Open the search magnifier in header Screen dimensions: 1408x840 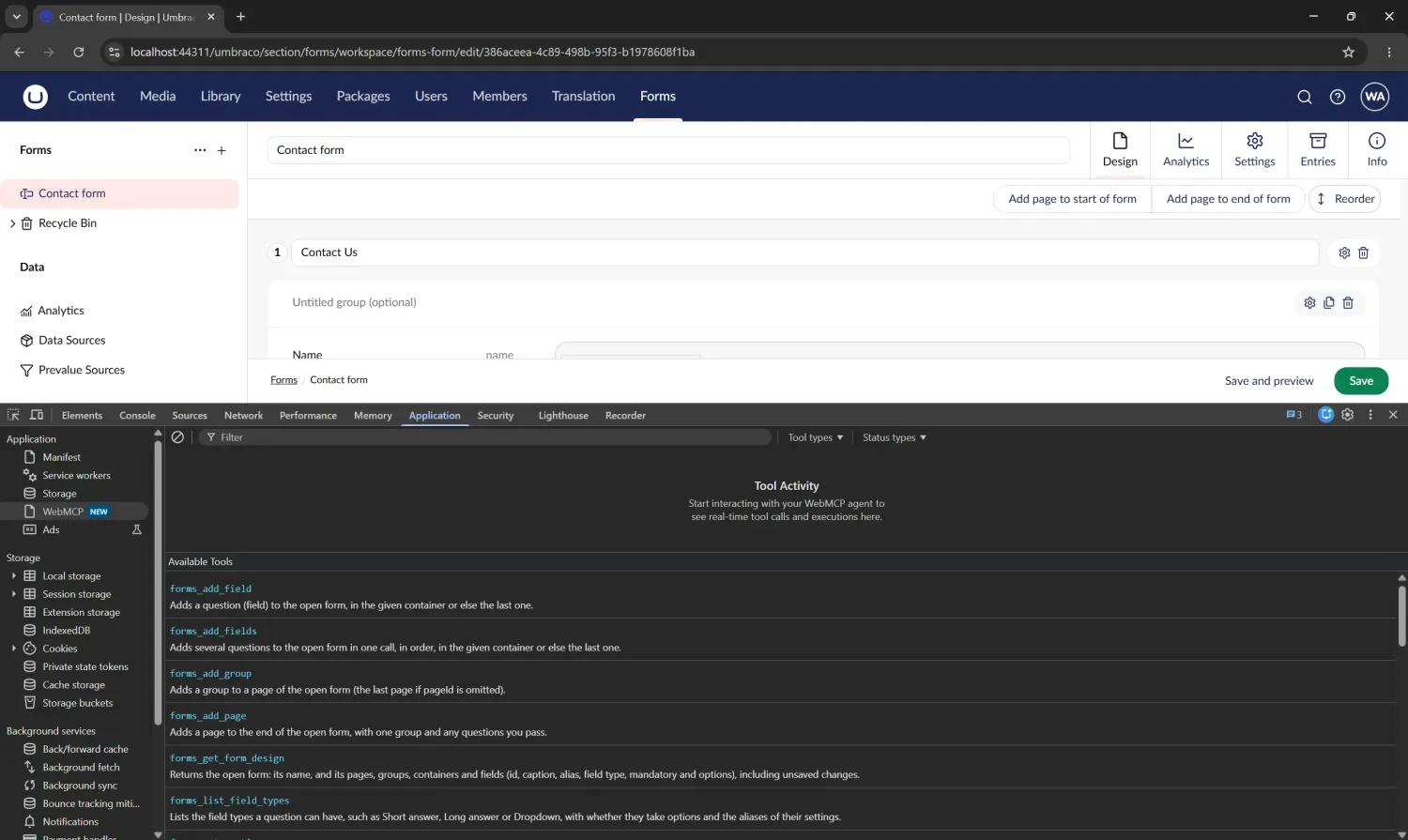[1304, 97]
